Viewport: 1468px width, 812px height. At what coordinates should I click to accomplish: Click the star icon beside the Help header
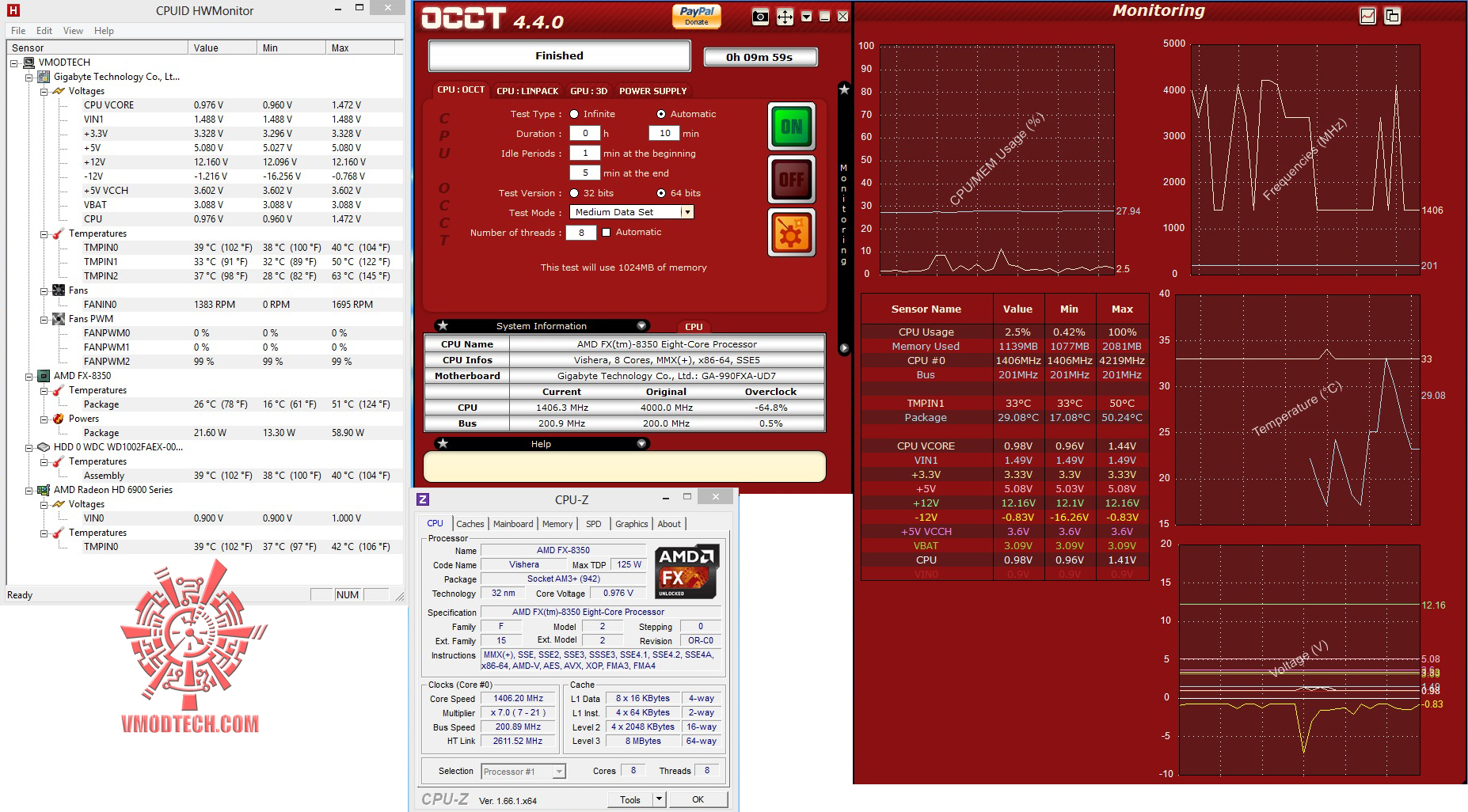coord(443,443)
